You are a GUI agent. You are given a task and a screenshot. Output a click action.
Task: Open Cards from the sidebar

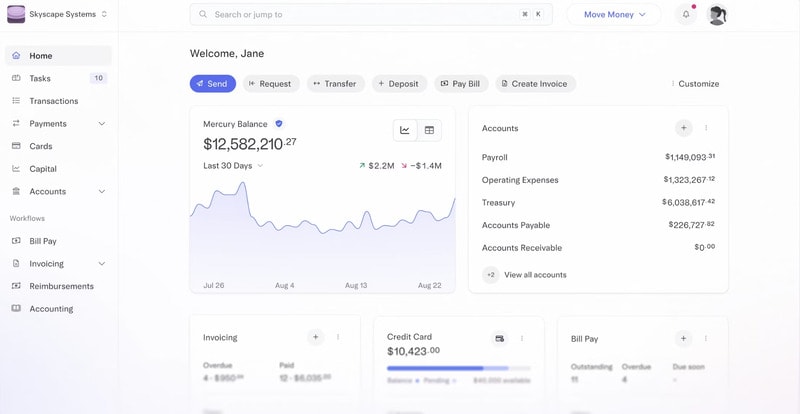pyautogui.click(x=40, y=146)
